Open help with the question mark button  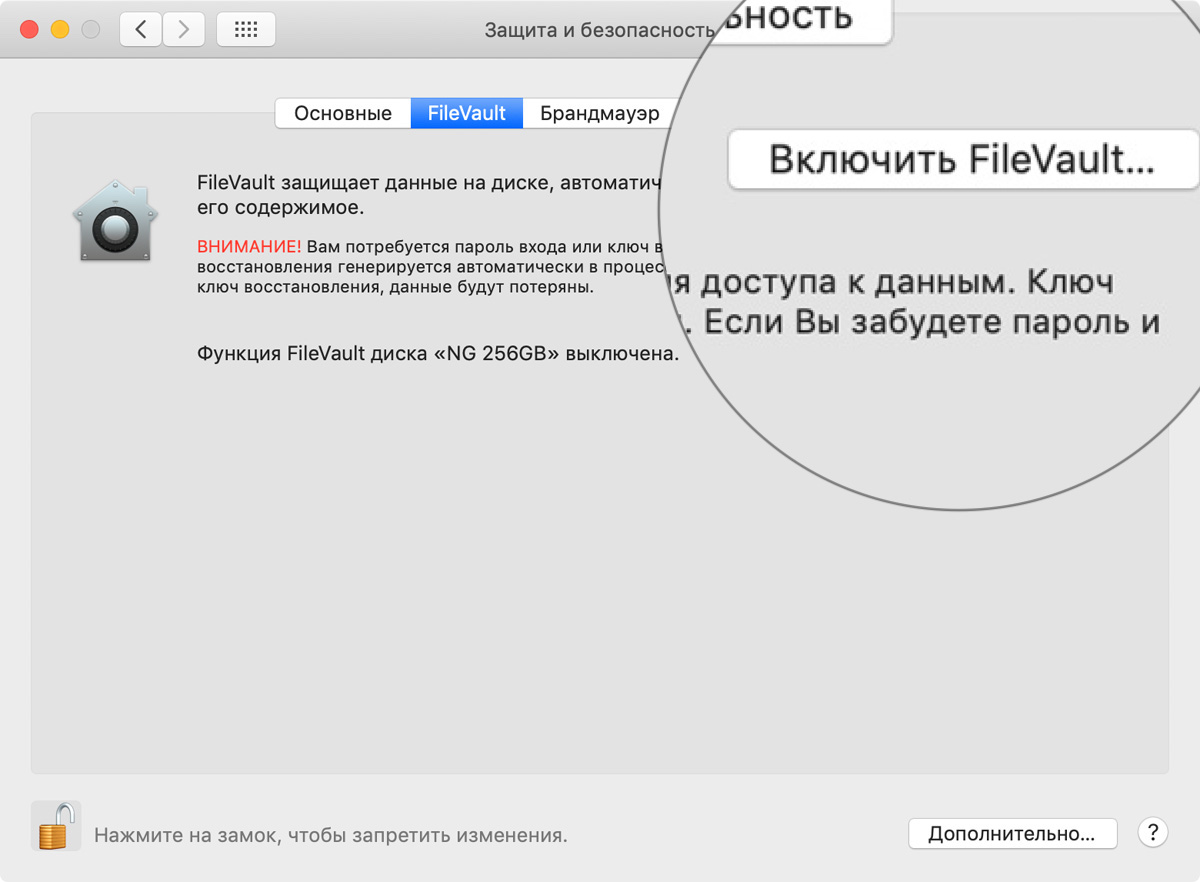click(1153, 832)
